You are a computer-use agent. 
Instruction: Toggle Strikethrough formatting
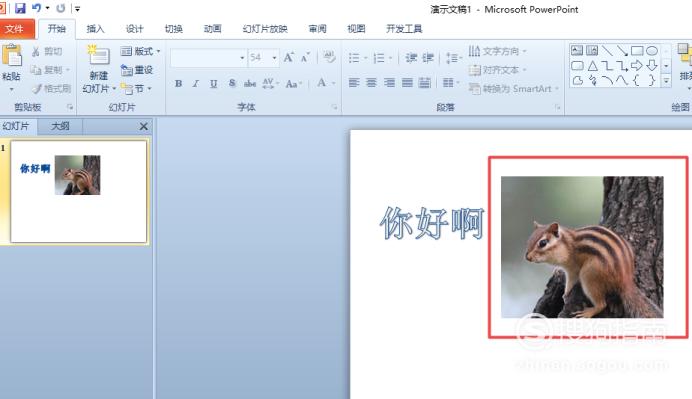point(250,83)
